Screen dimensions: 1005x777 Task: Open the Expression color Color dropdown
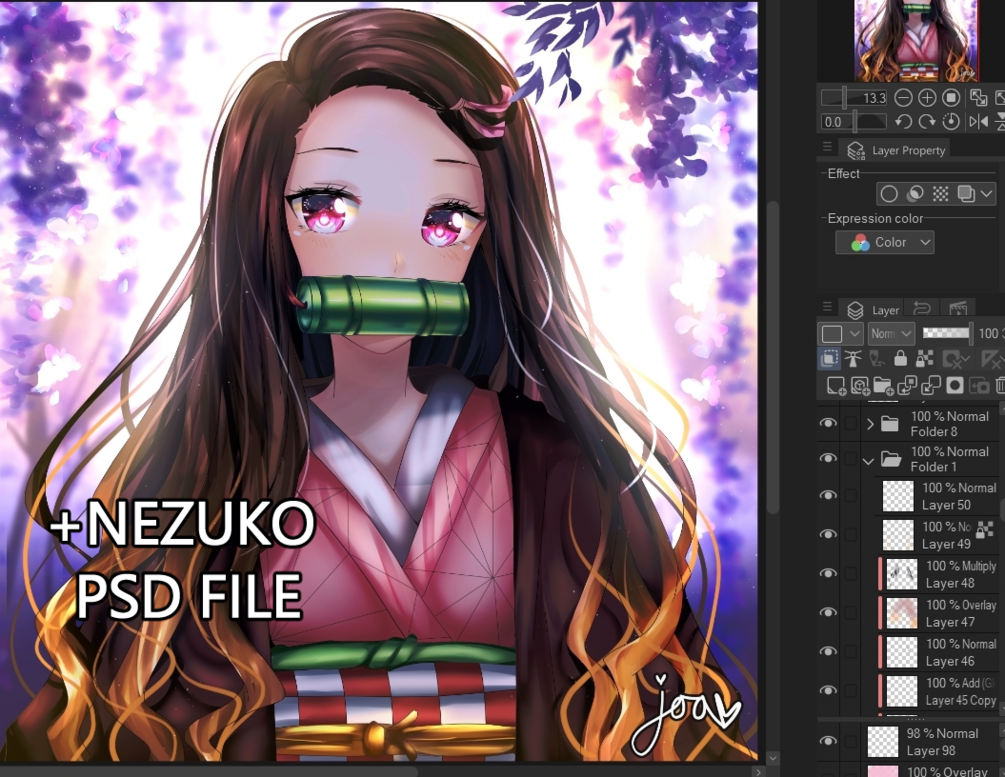pyautogui.click(x=885, y=242)
